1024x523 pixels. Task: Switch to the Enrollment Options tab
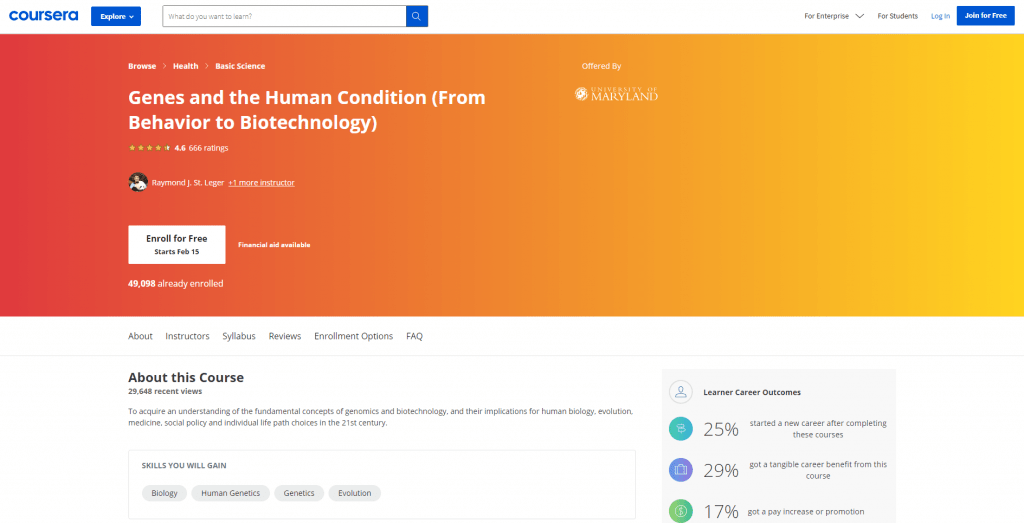point(353,336)
